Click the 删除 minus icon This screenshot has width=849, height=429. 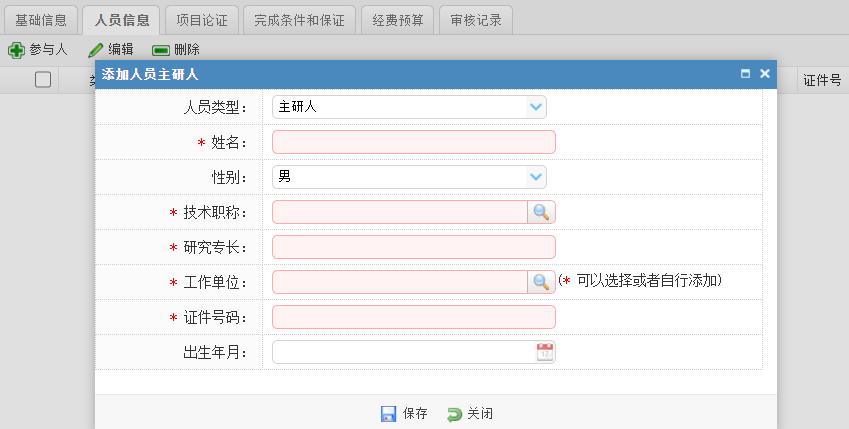point(160,49)
